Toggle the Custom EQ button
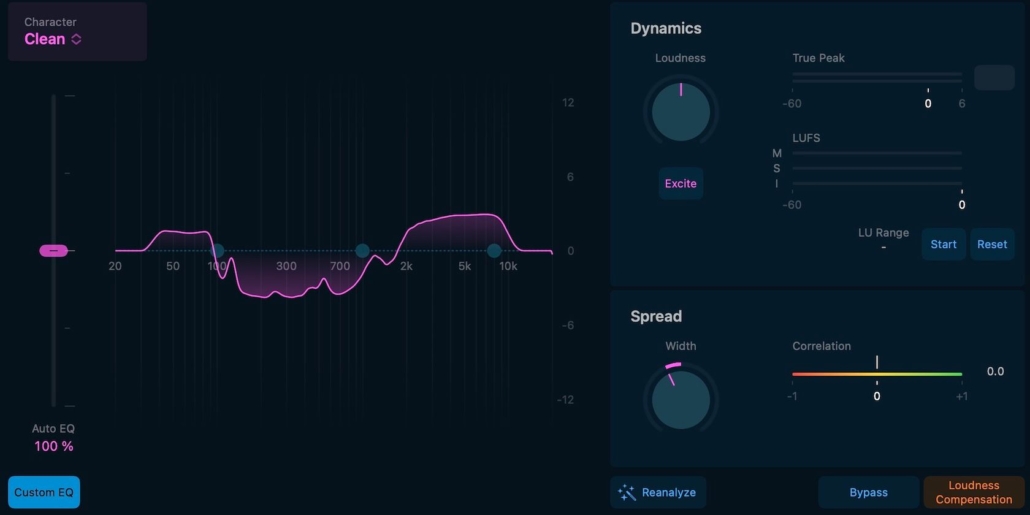This screenshot has width=1030, height=515. [x=44, y=492]
